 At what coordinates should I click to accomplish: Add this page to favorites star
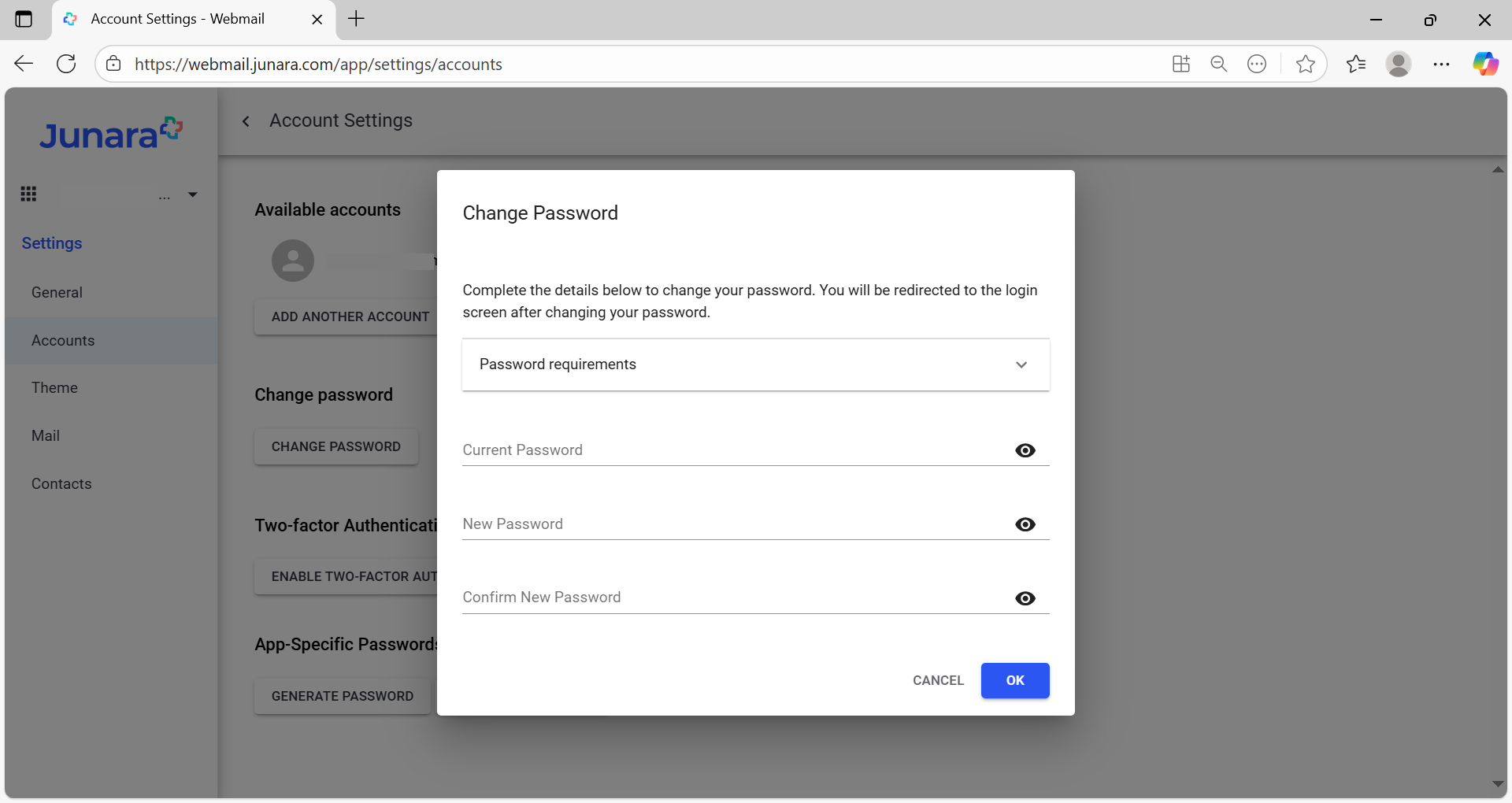point(1305,64)
